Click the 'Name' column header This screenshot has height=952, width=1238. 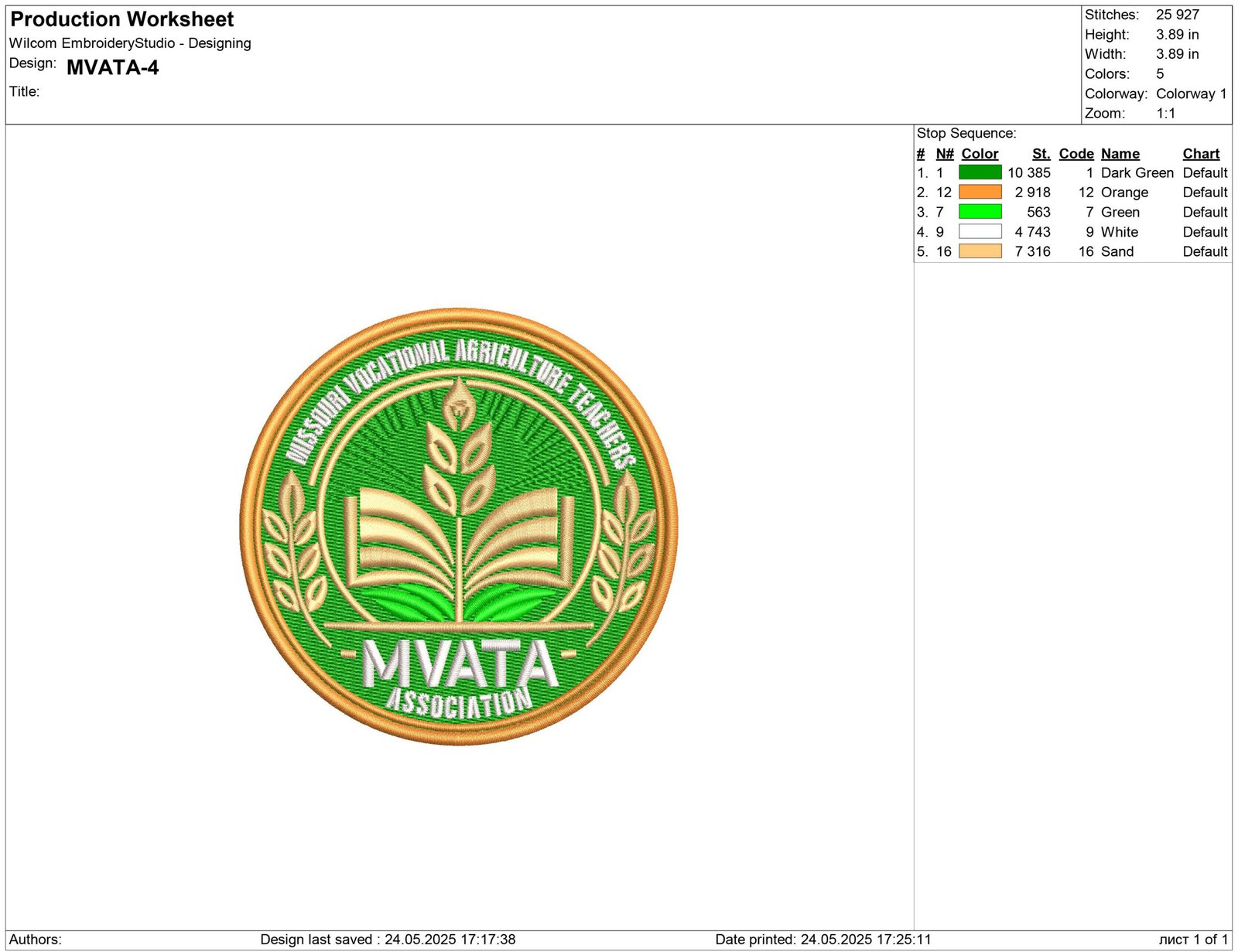(1120, 154)
